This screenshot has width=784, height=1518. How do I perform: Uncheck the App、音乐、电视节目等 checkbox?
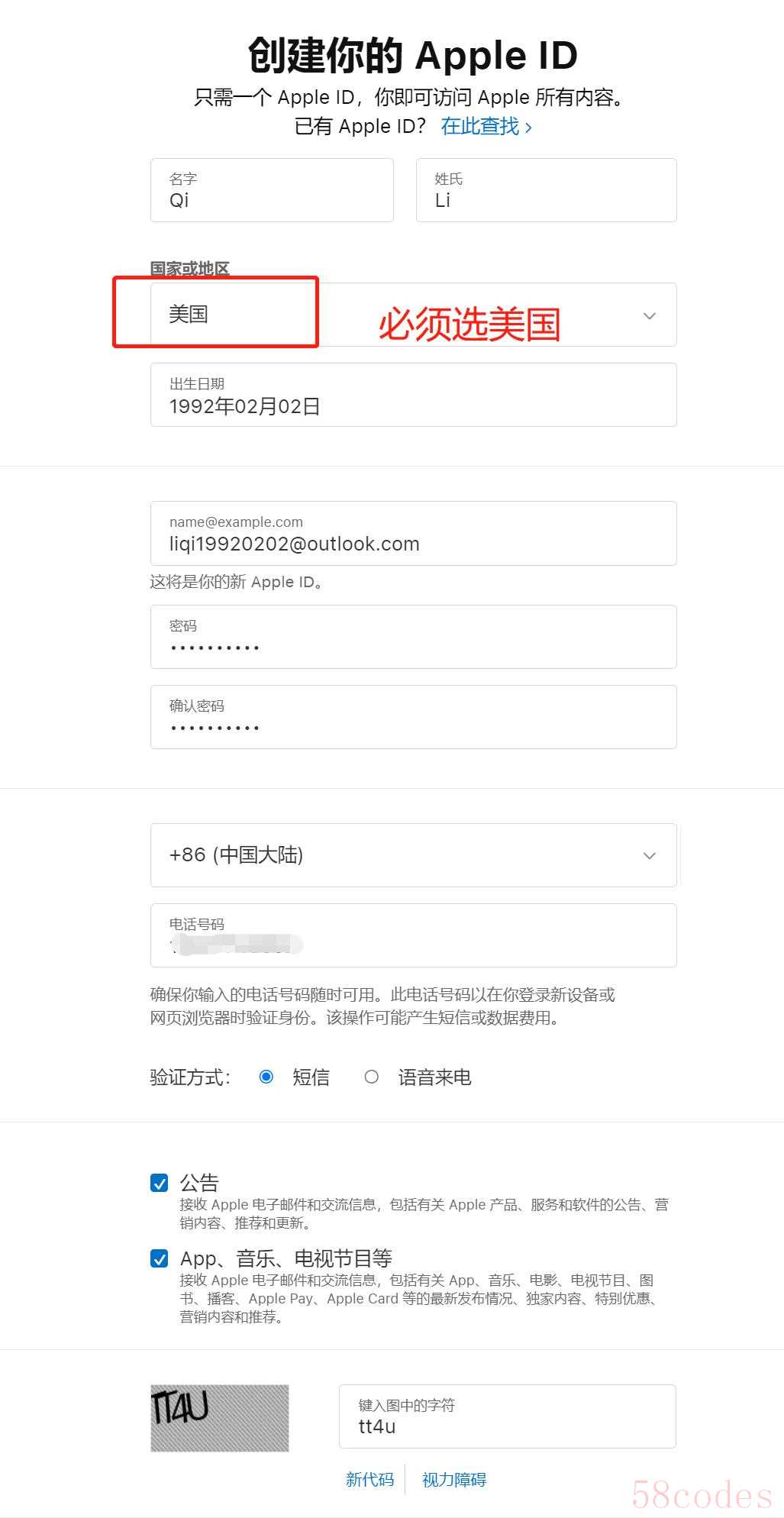coord(160,1258)
